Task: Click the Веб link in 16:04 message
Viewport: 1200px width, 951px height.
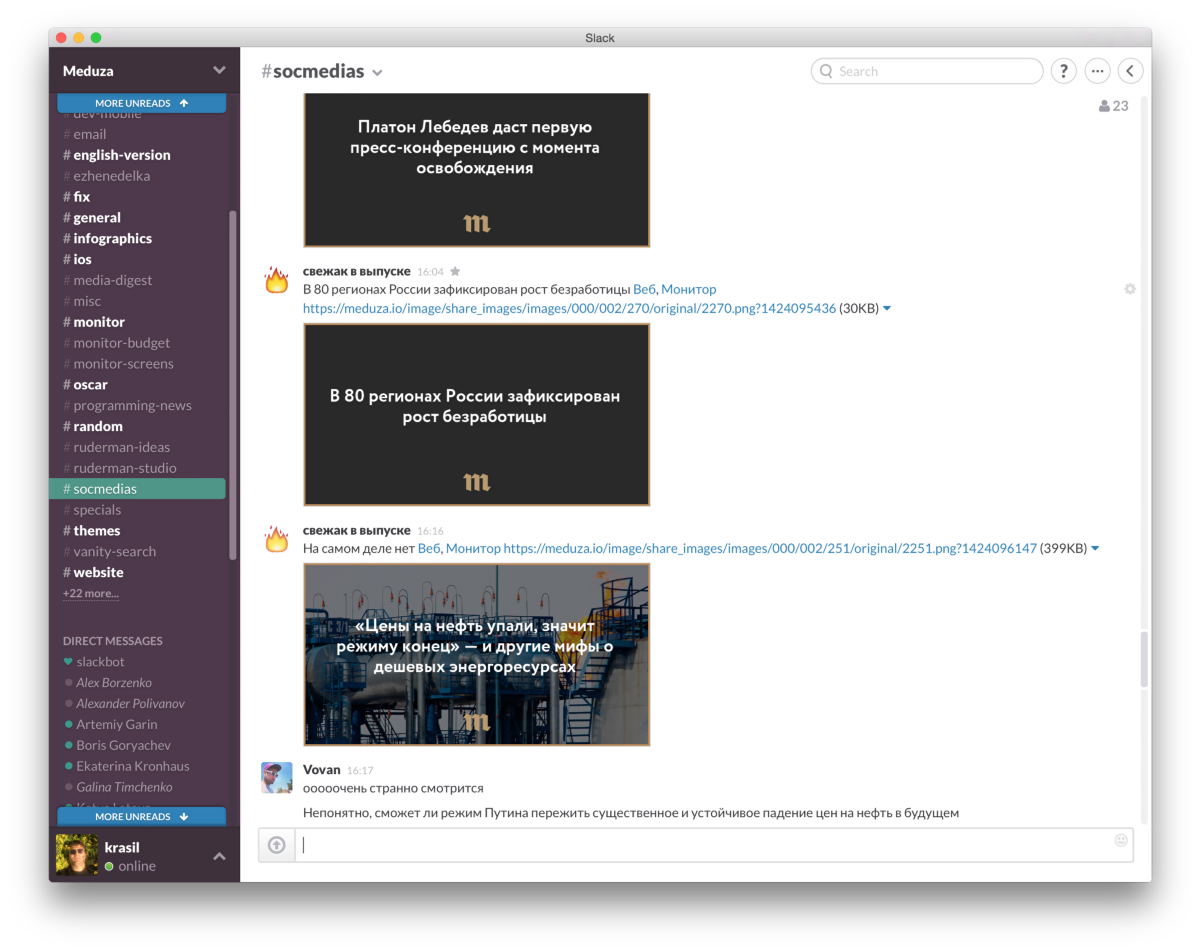Action: coord(644,289)
